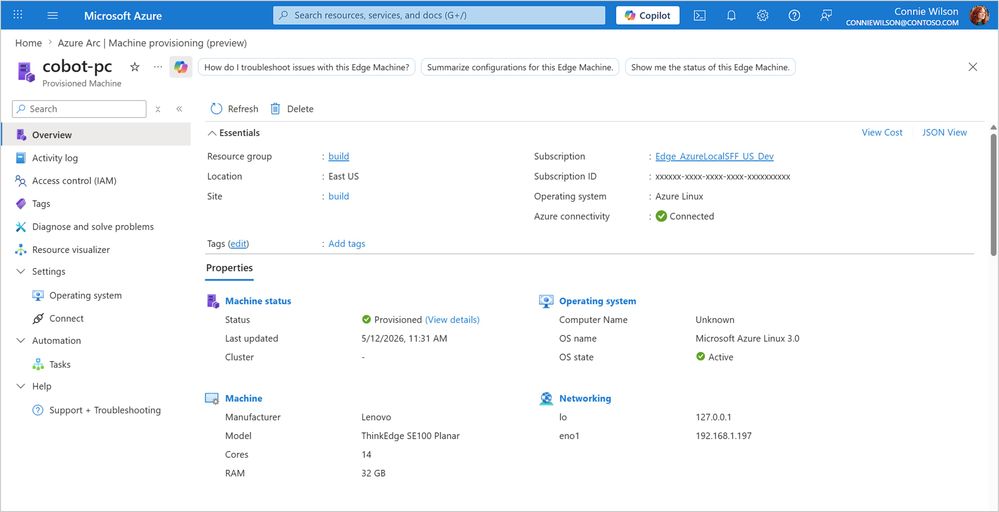Click the Refresh toolbar button
The image size is (999, 512).
[x=234, y=109]
